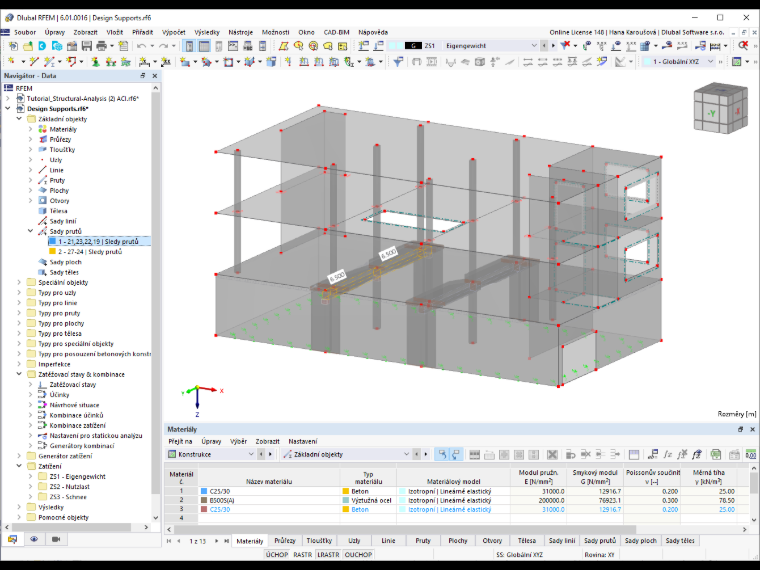This screenshot has height=570, width=760.
Task: Click the New Model icon
Action: [13, 46]
